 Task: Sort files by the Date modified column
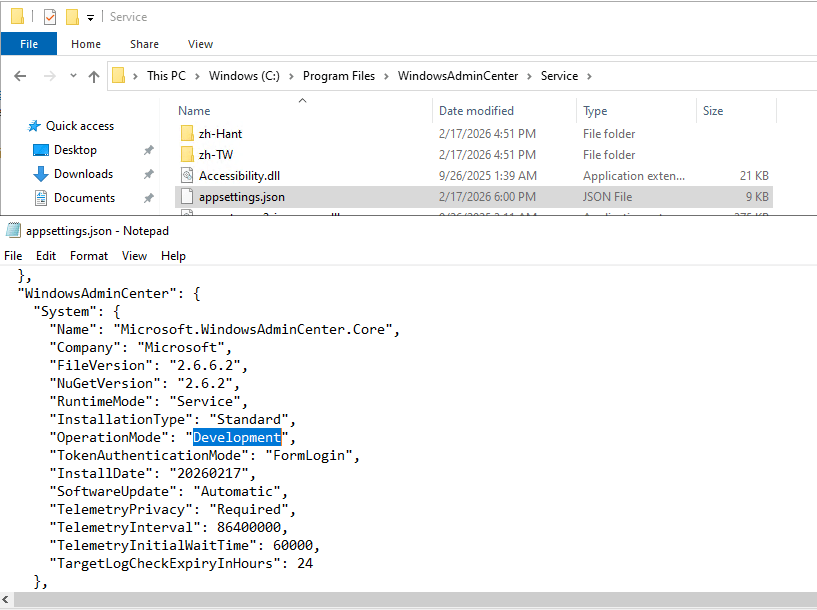click(x=476, y=111)
